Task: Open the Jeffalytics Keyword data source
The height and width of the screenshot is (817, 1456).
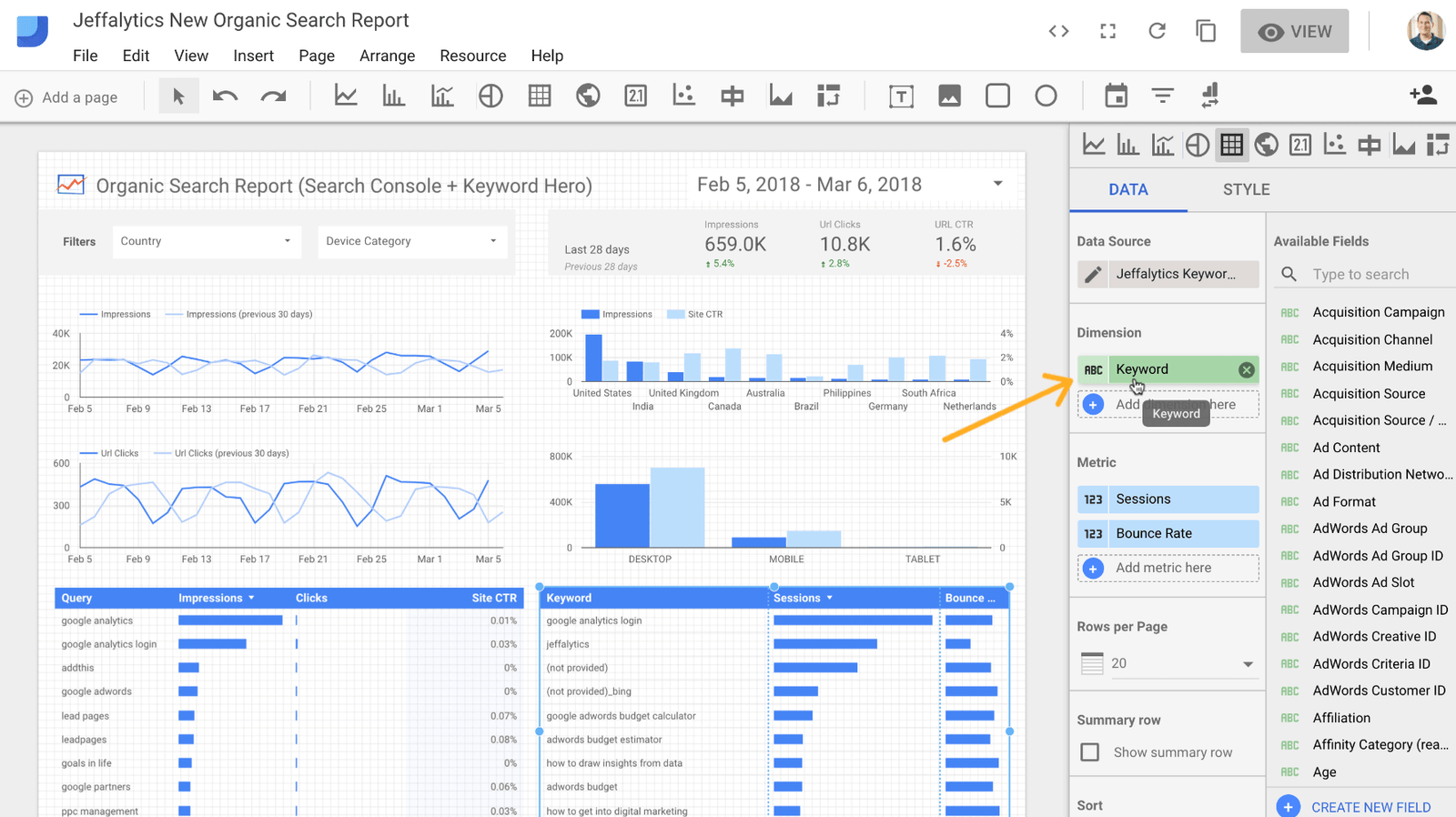Action: click(1183, 274)
